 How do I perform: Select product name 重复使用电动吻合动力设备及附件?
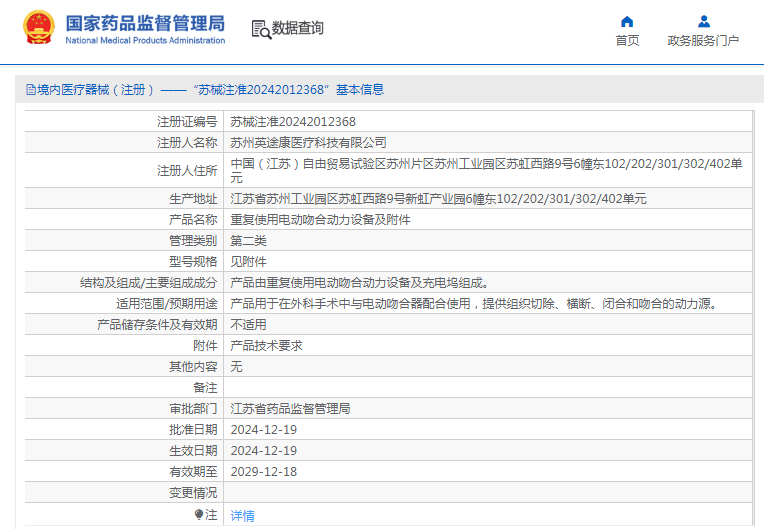320,219
